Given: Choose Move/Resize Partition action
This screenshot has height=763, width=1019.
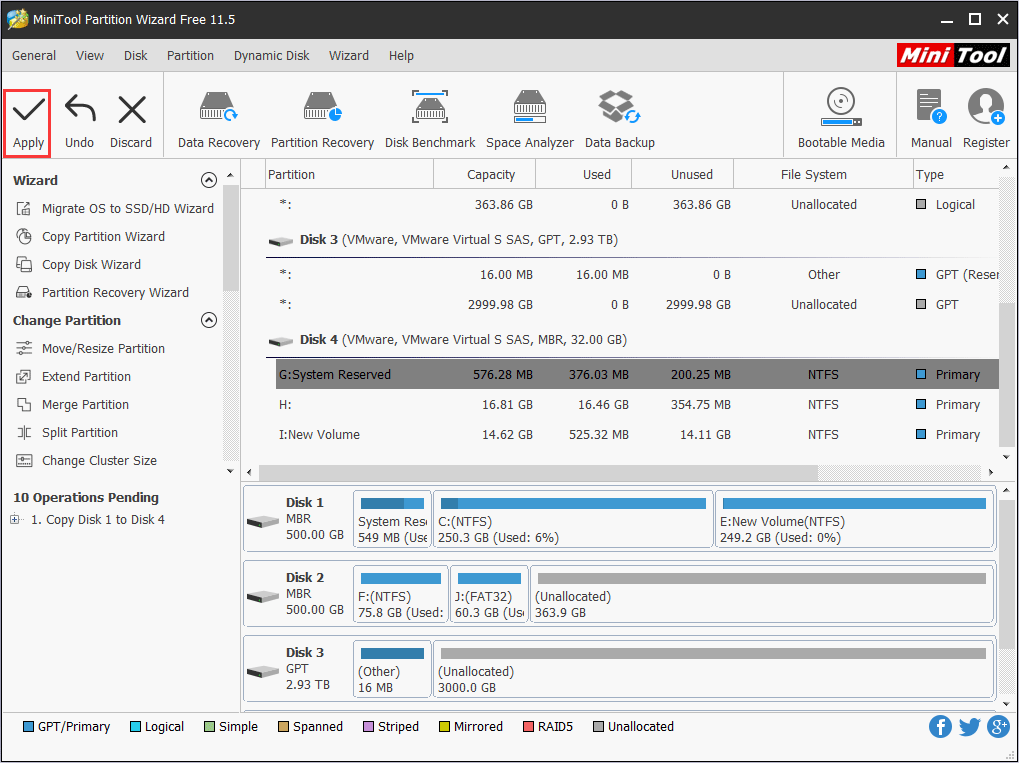Looking at the screenshot, I should (90, 348).
